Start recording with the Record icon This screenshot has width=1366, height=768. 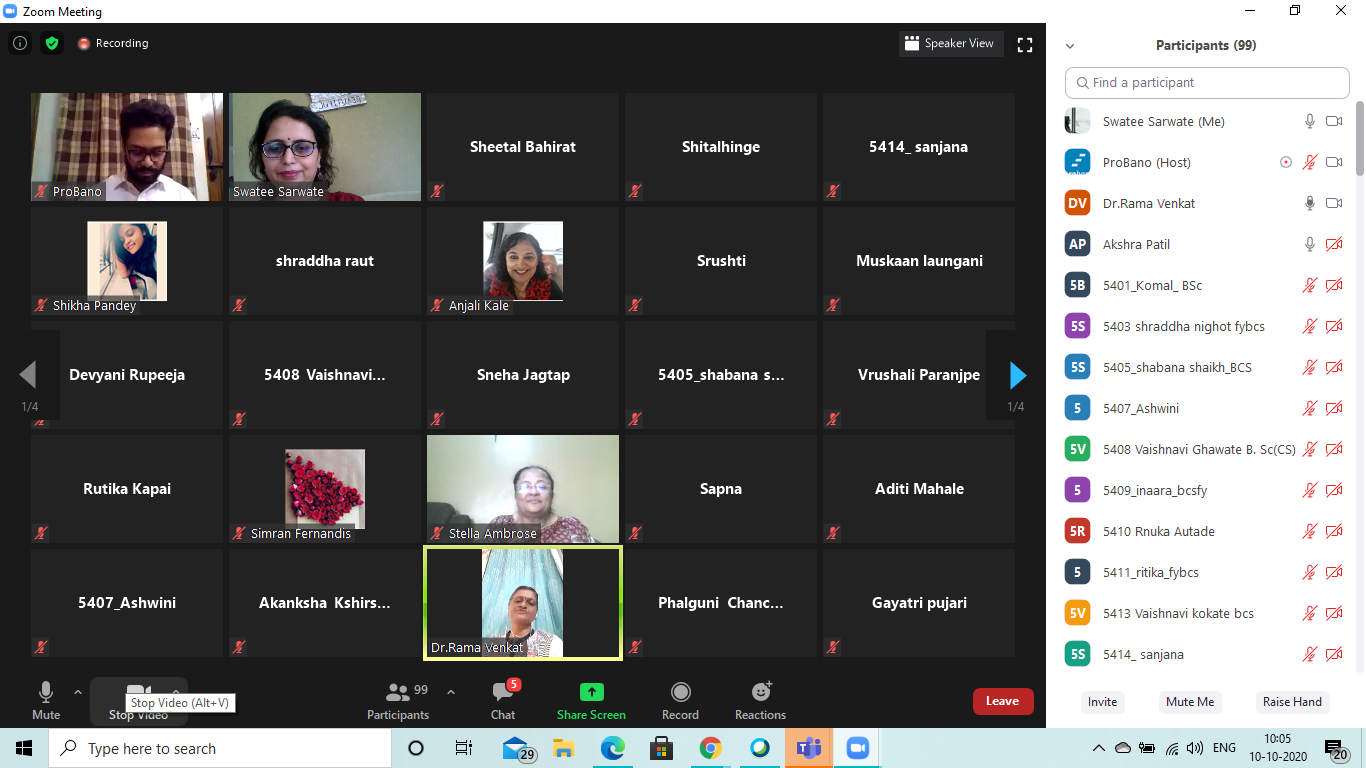coord(680,693)
